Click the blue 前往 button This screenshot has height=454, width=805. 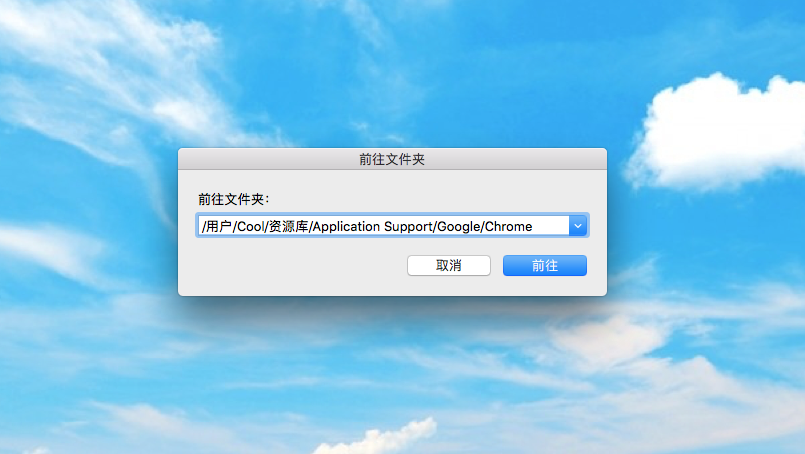coord(545,266)
